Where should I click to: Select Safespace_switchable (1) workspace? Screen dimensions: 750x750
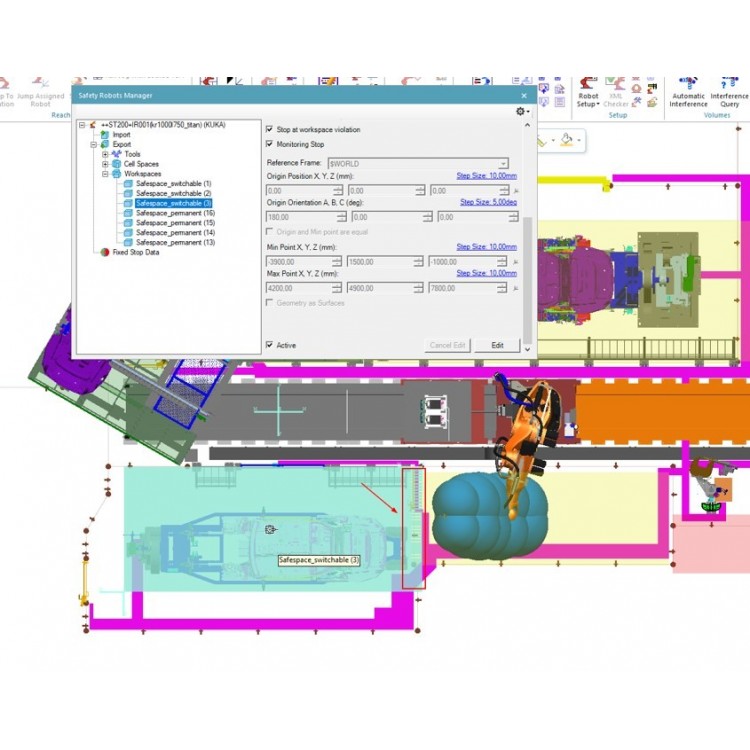(173, 184)
